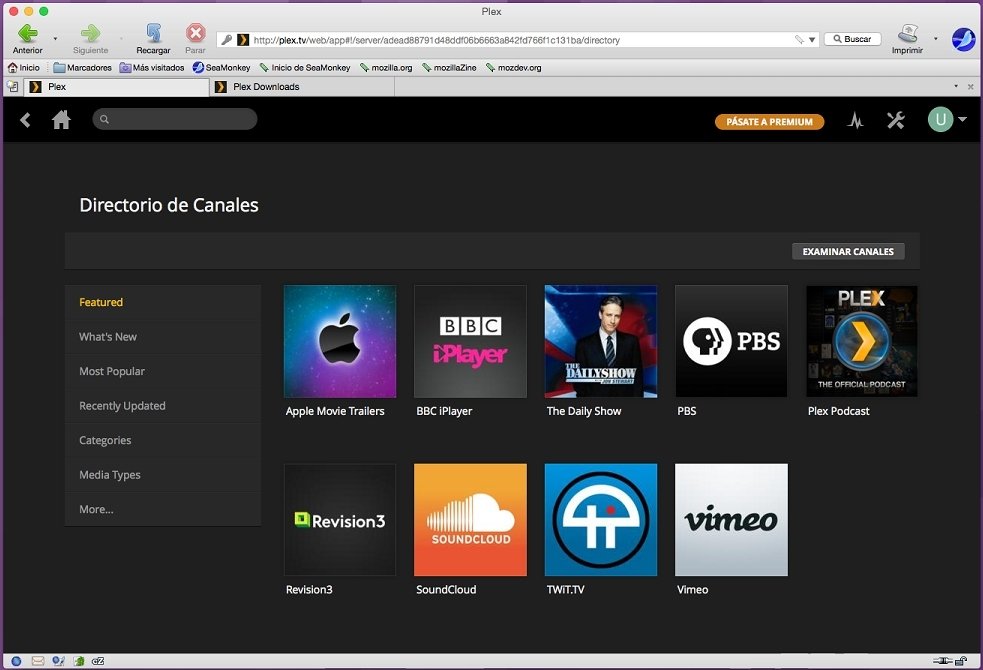
Task: Open Plex settings wrench icon
Action: click(x=896, y=120)
